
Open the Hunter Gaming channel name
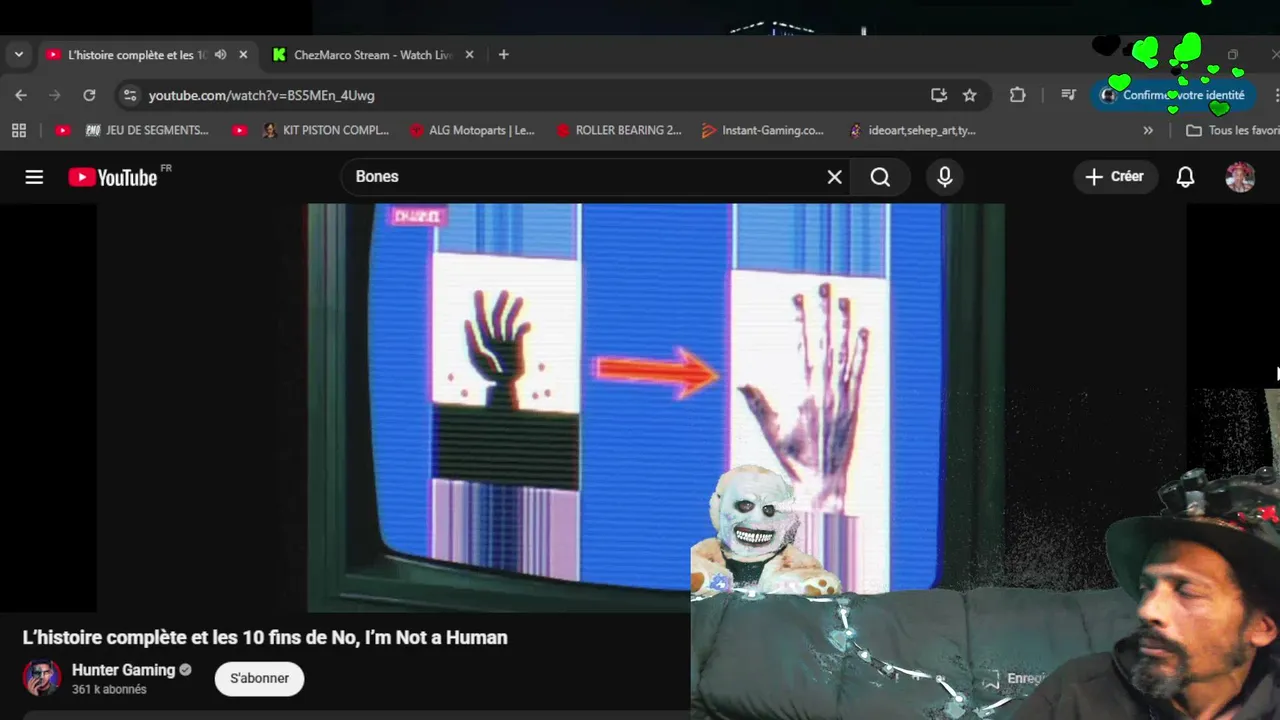pos(123,670)
